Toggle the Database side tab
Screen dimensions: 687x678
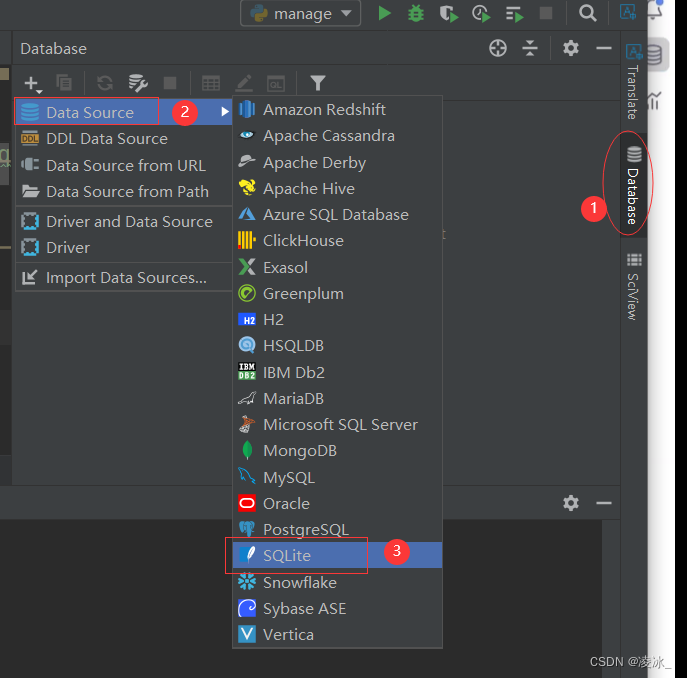point(634,185)
